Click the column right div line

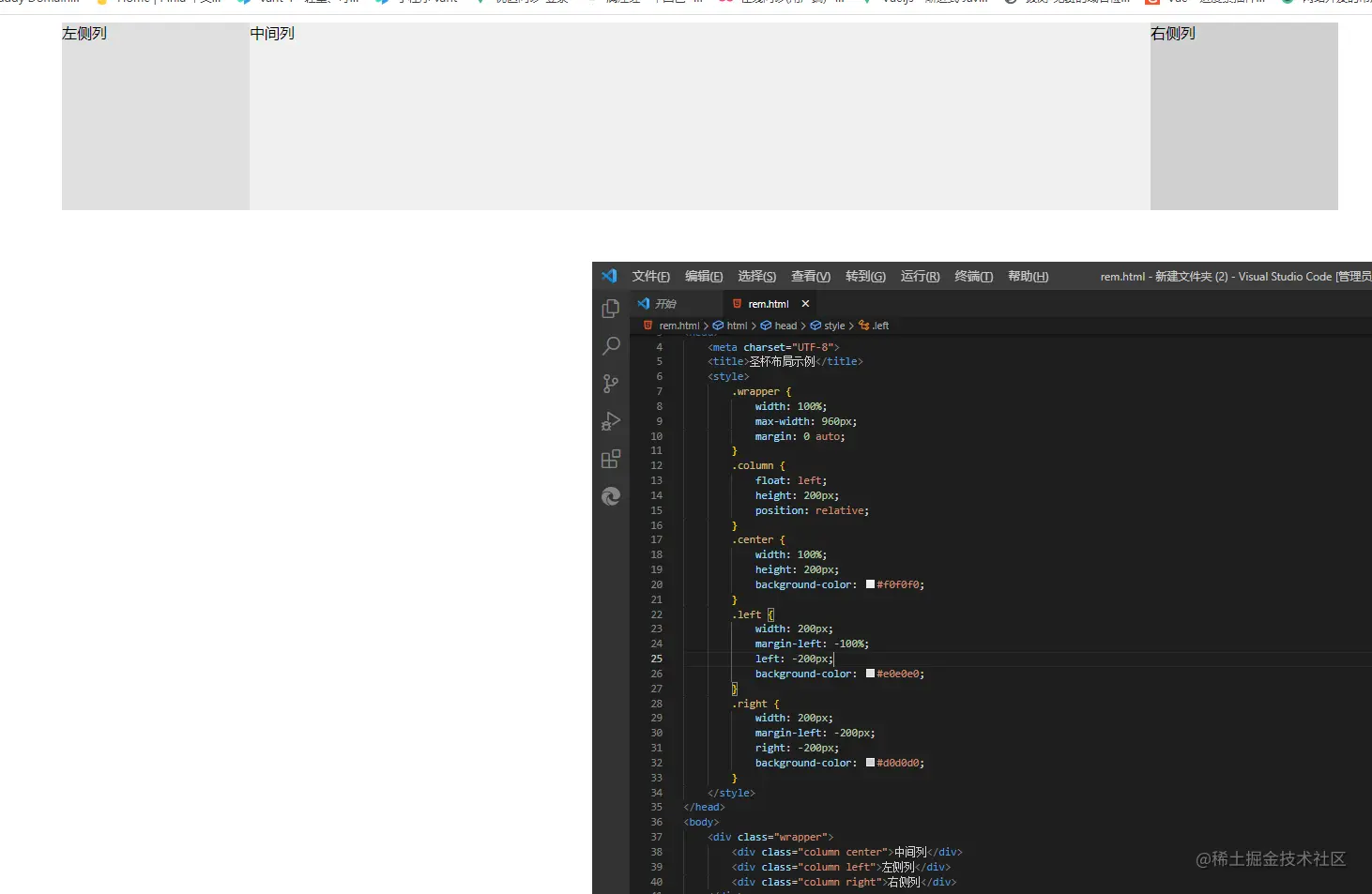pos(845,882)
